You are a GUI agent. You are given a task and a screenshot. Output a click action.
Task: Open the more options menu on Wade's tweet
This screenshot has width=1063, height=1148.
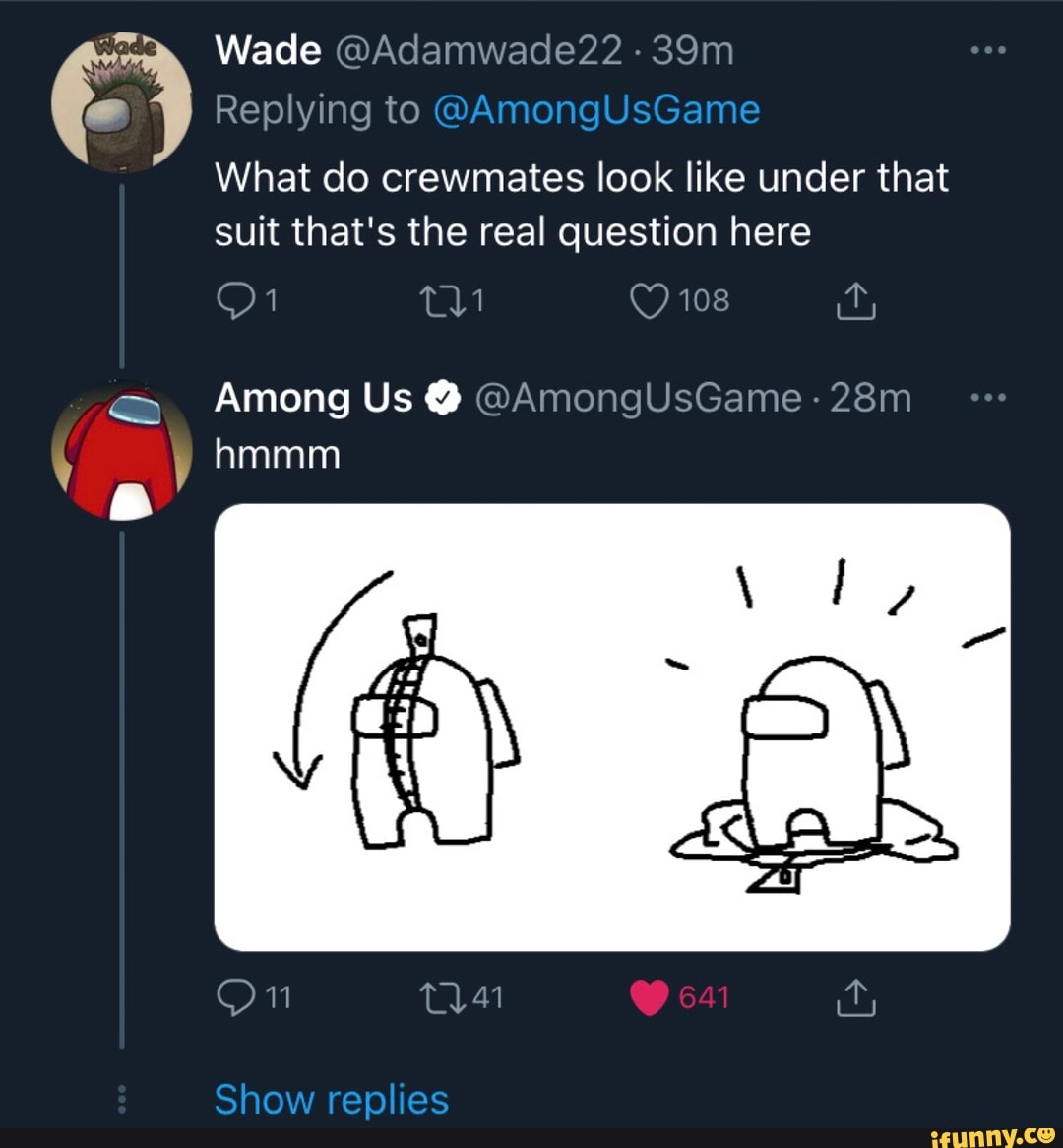tap(988, 47)
